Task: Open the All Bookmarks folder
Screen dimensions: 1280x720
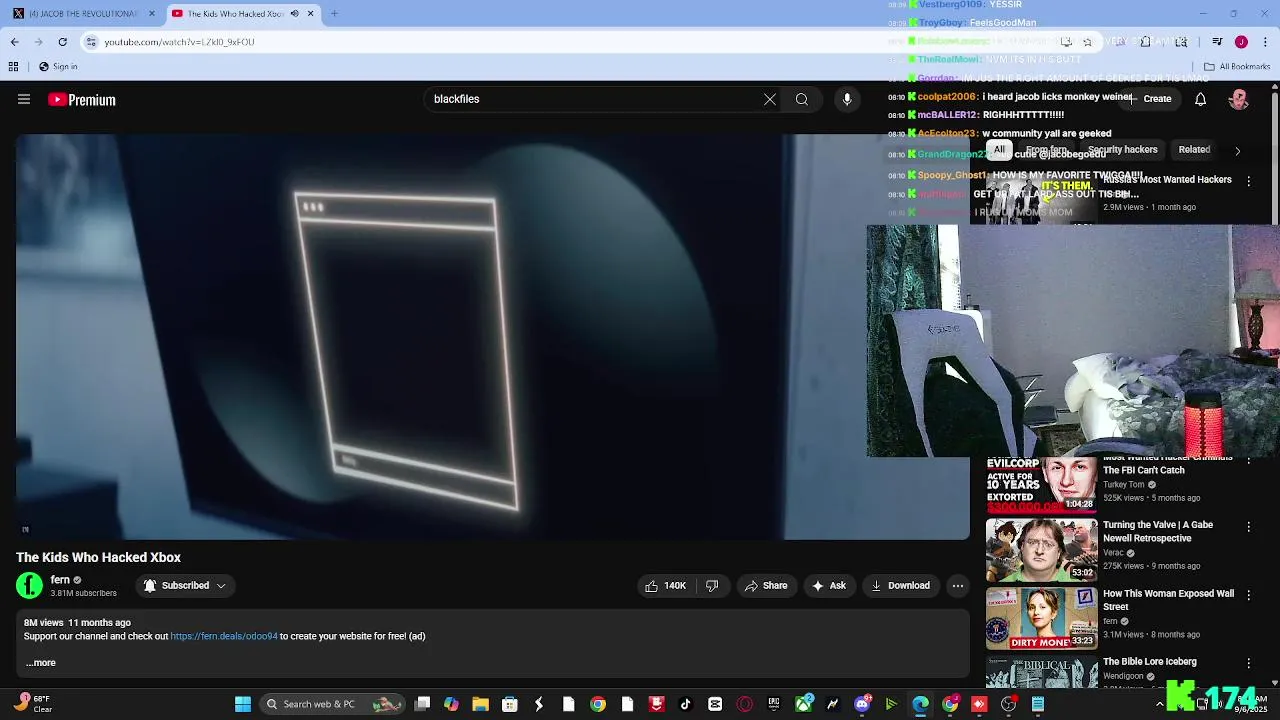Action: [1237, 67]
